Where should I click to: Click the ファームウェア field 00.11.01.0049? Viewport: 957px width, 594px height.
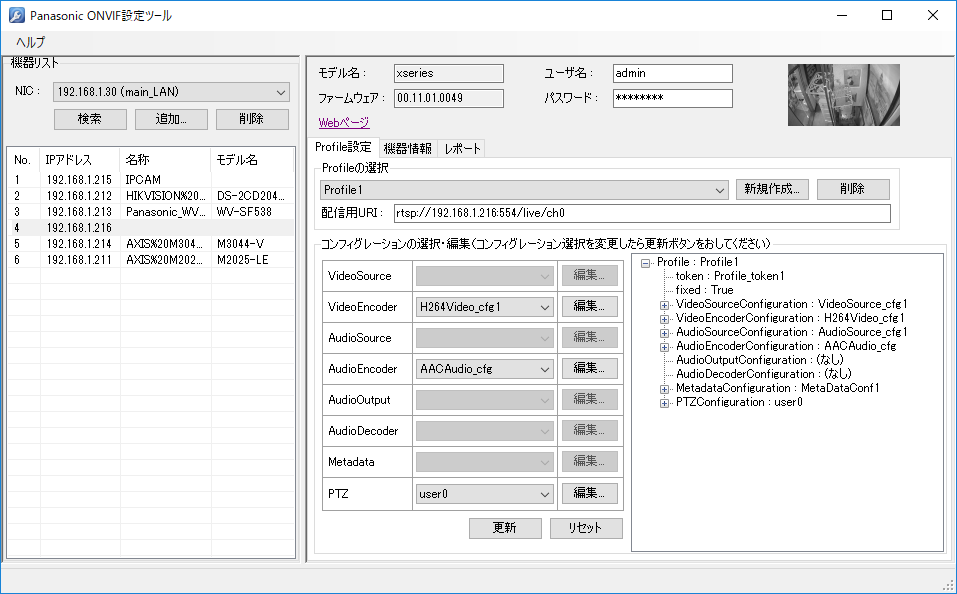[449, 98]
